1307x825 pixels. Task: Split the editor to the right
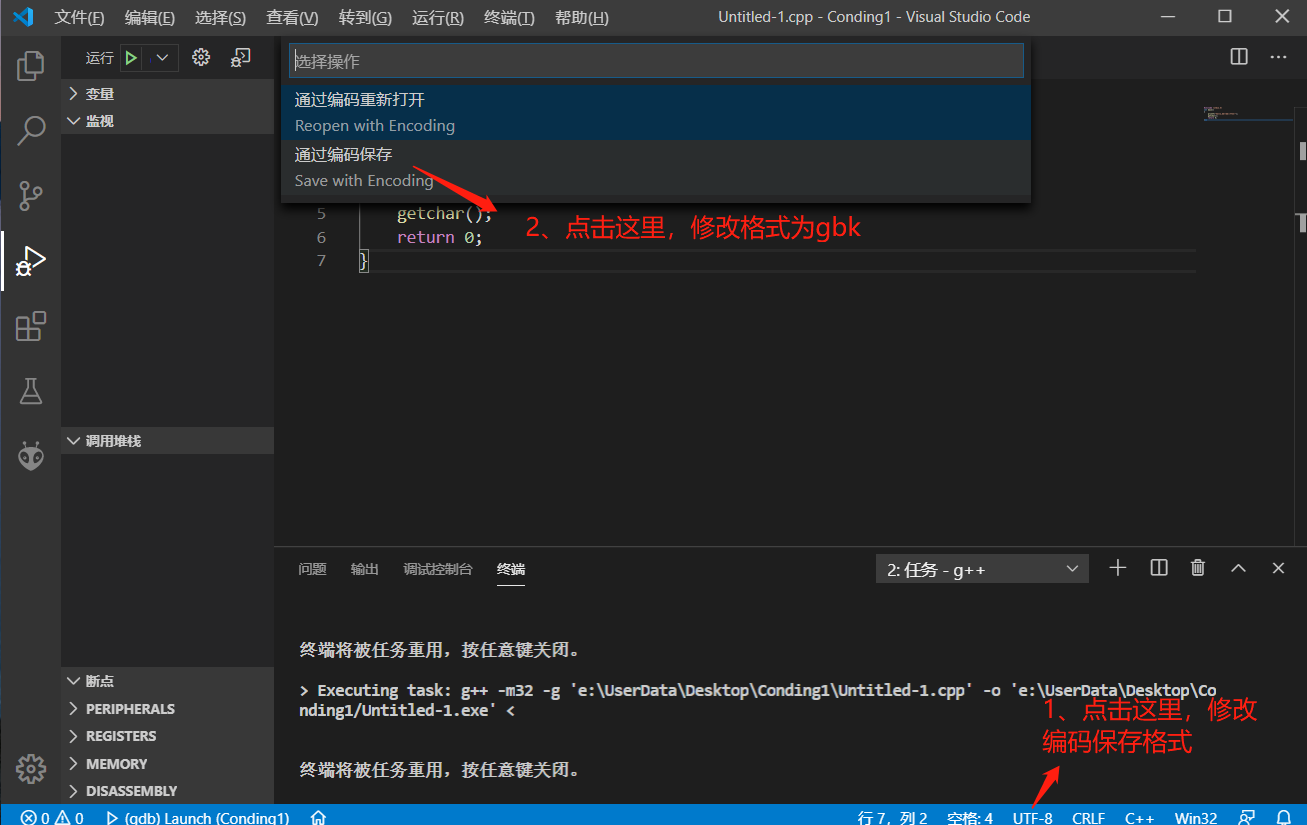[1239, 57]
